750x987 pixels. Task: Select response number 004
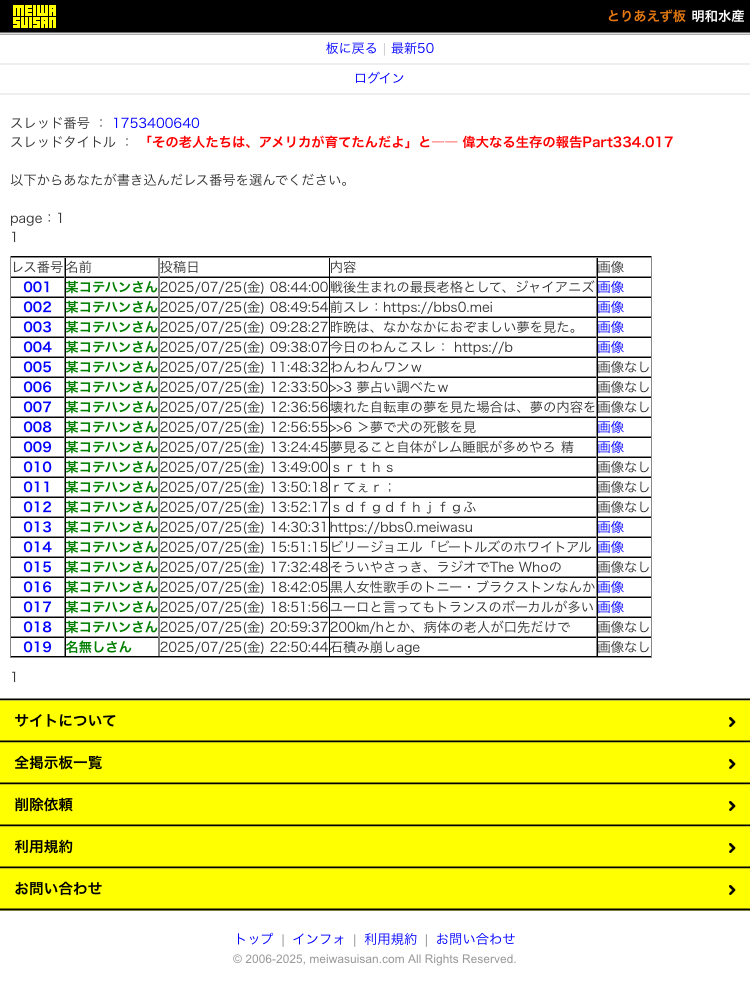pyautogui.click(x=37, y=347)
